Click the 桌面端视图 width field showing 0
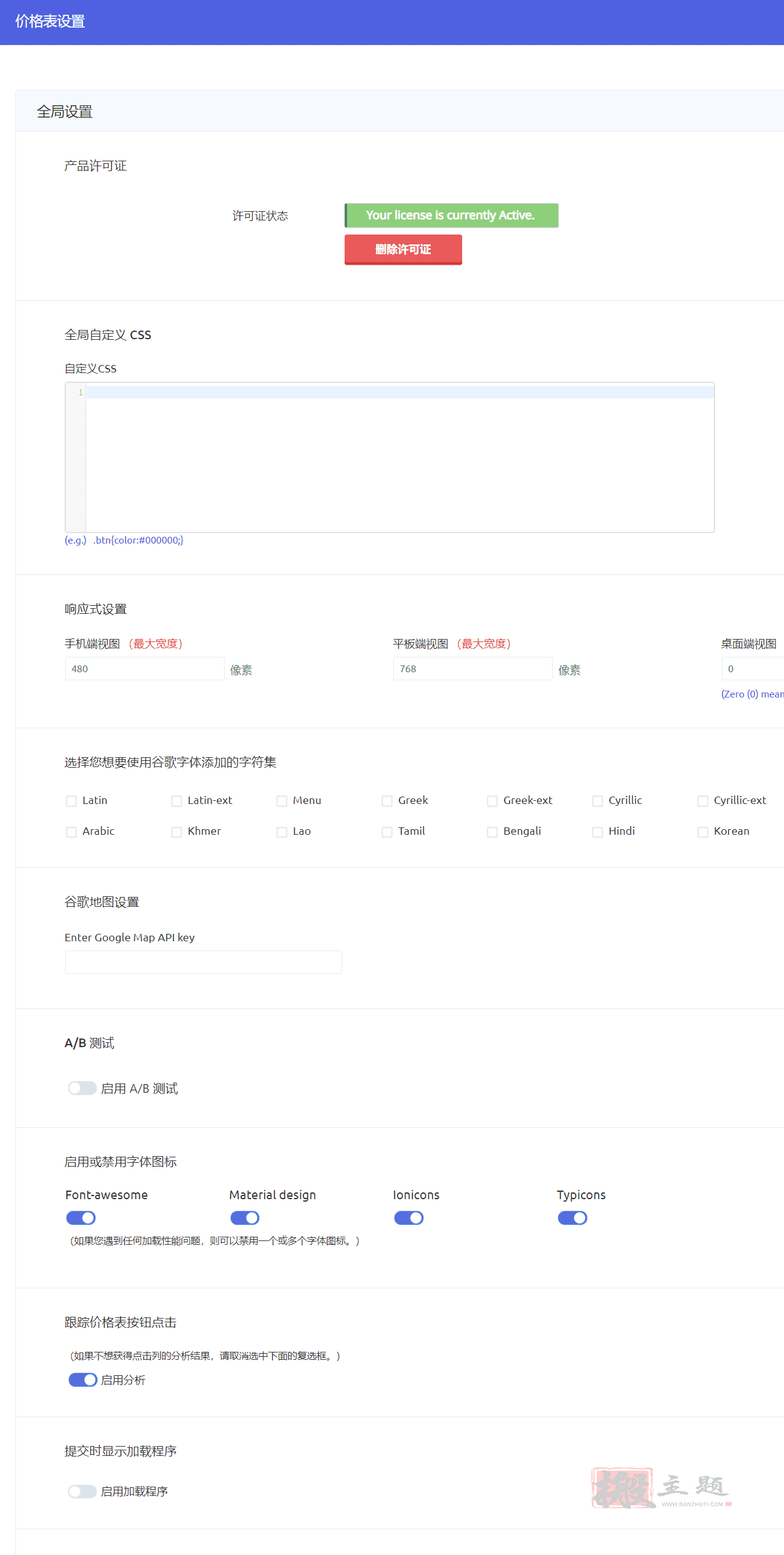The width and height of the screenshot is (784, 1555). [x=753, y=669]
